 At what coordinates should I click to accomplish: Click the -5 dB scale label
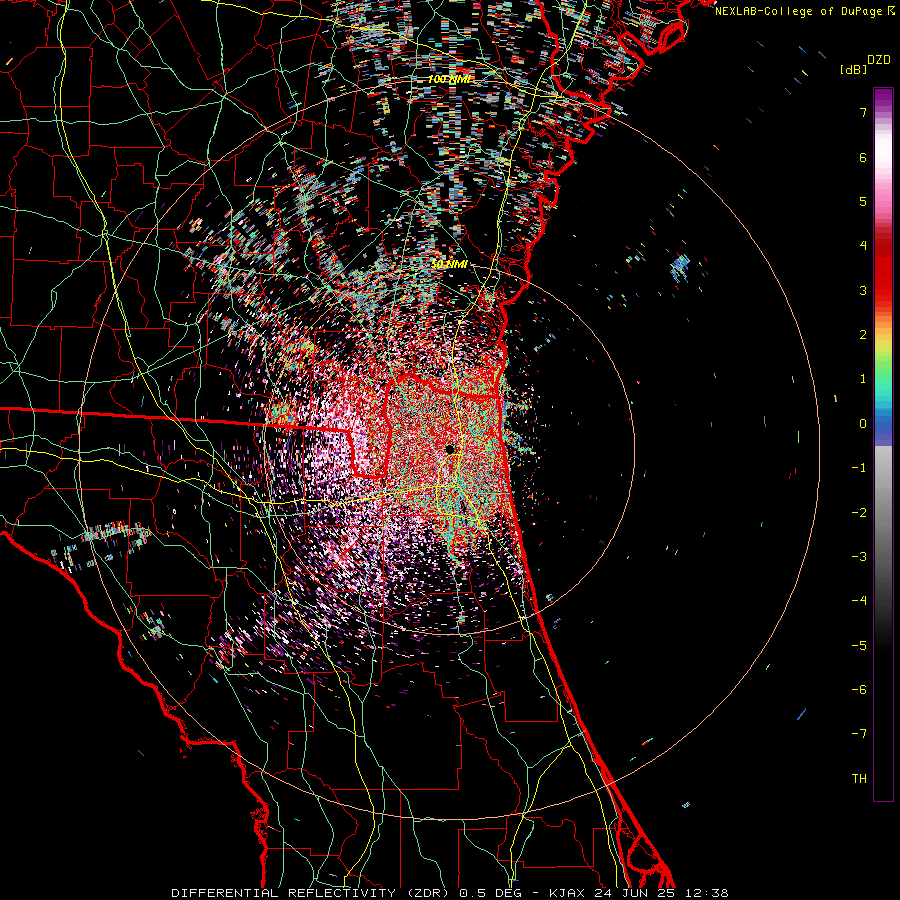[x=859, y=646]
